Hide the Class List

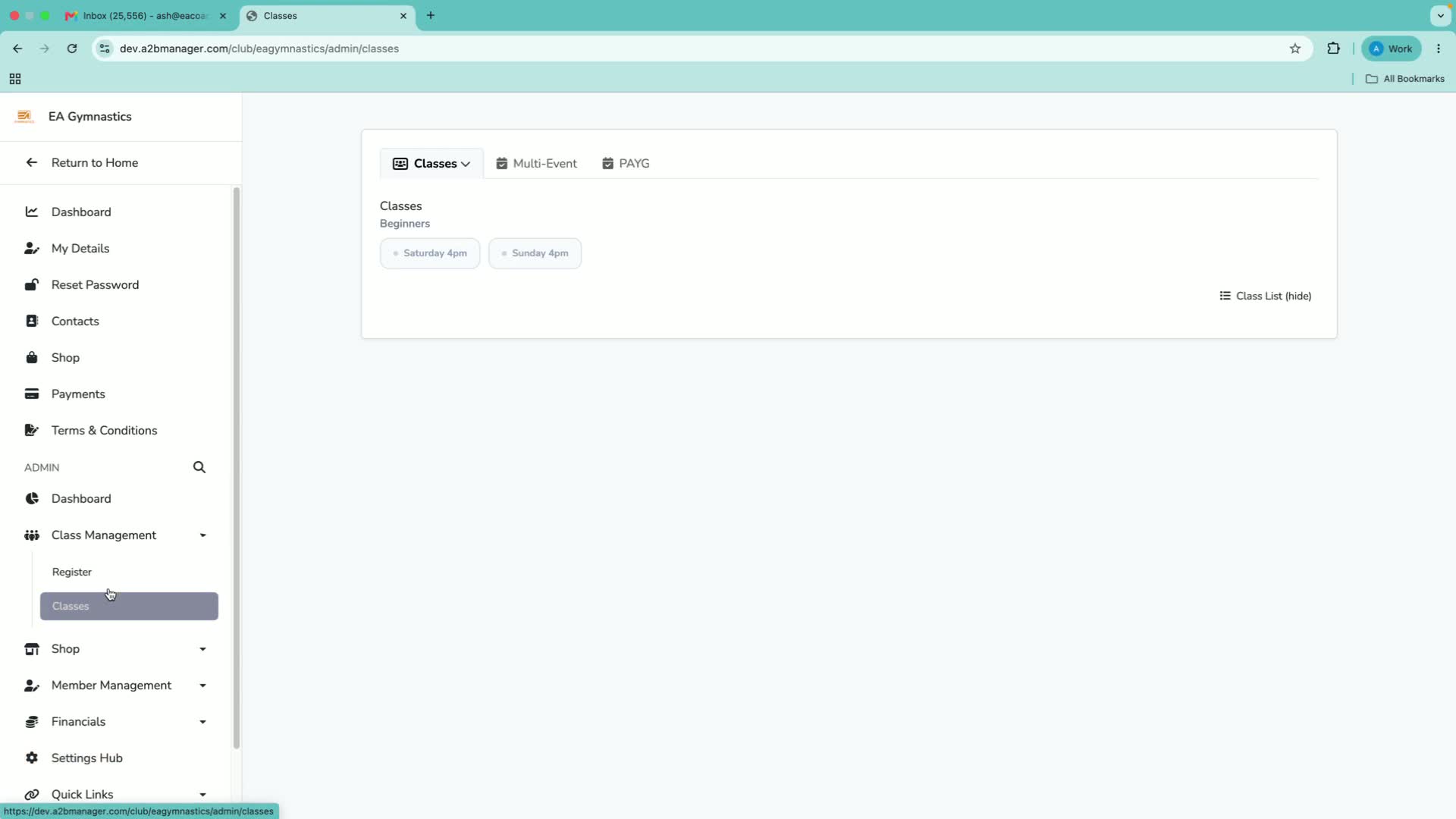click(x=1265, y=296)
